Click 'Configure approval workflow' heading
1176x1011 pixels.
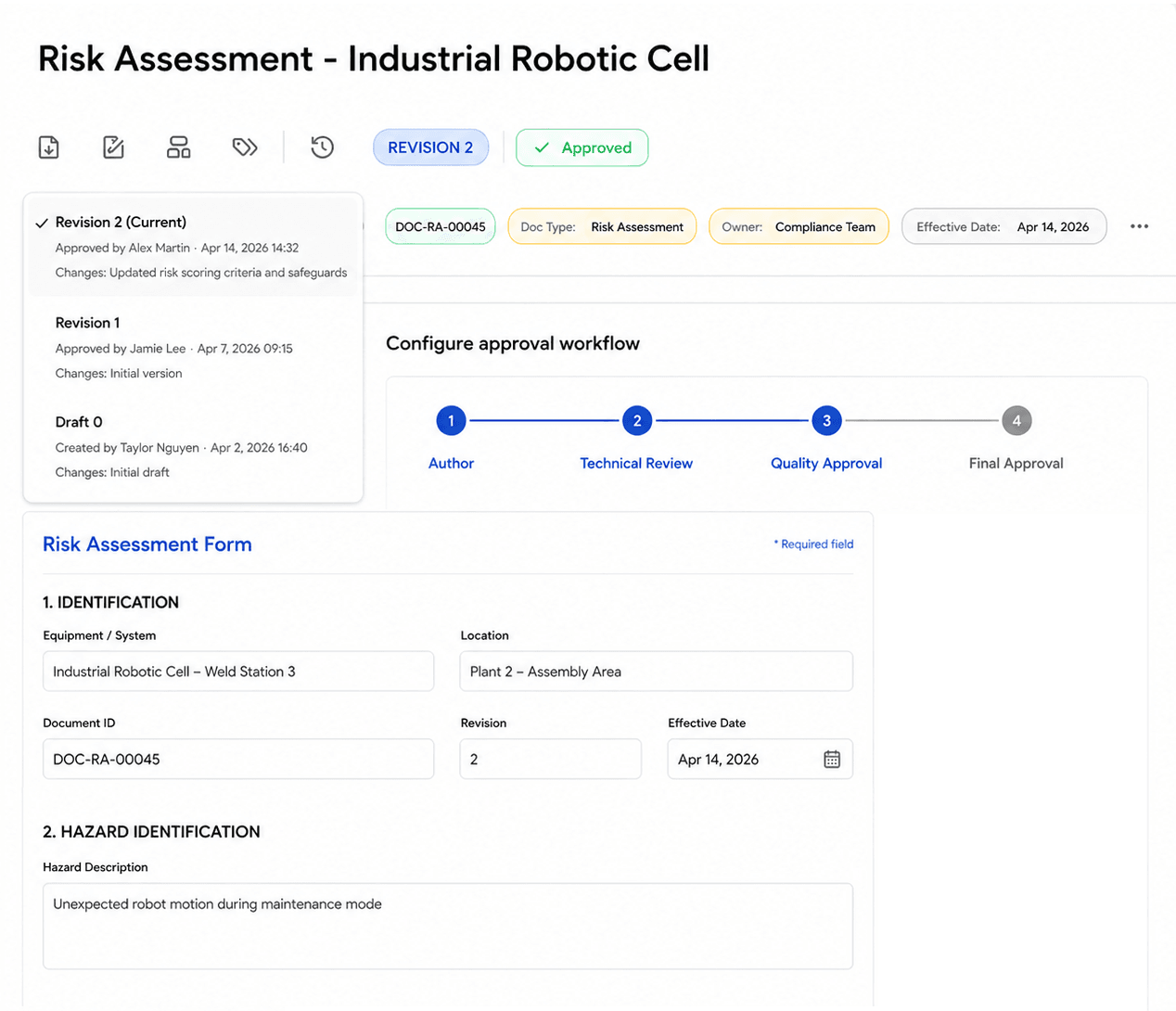(513, 343)
